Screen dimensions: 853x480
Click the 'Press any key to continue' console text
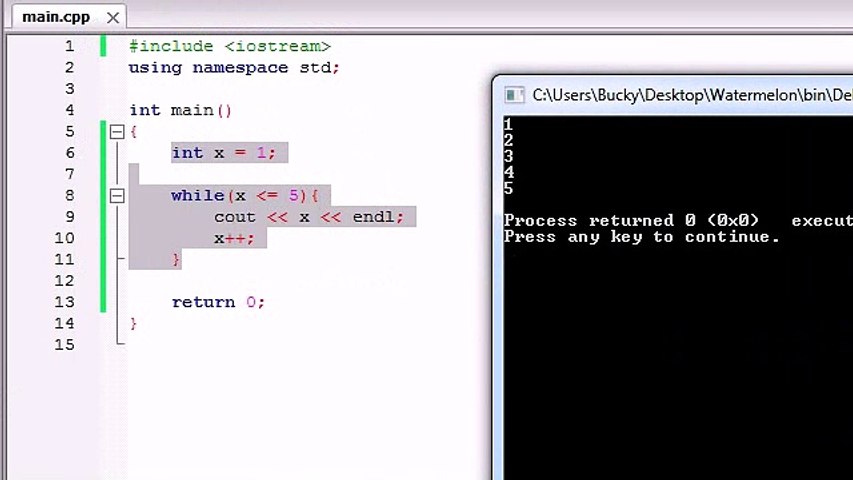click(641, 237)
